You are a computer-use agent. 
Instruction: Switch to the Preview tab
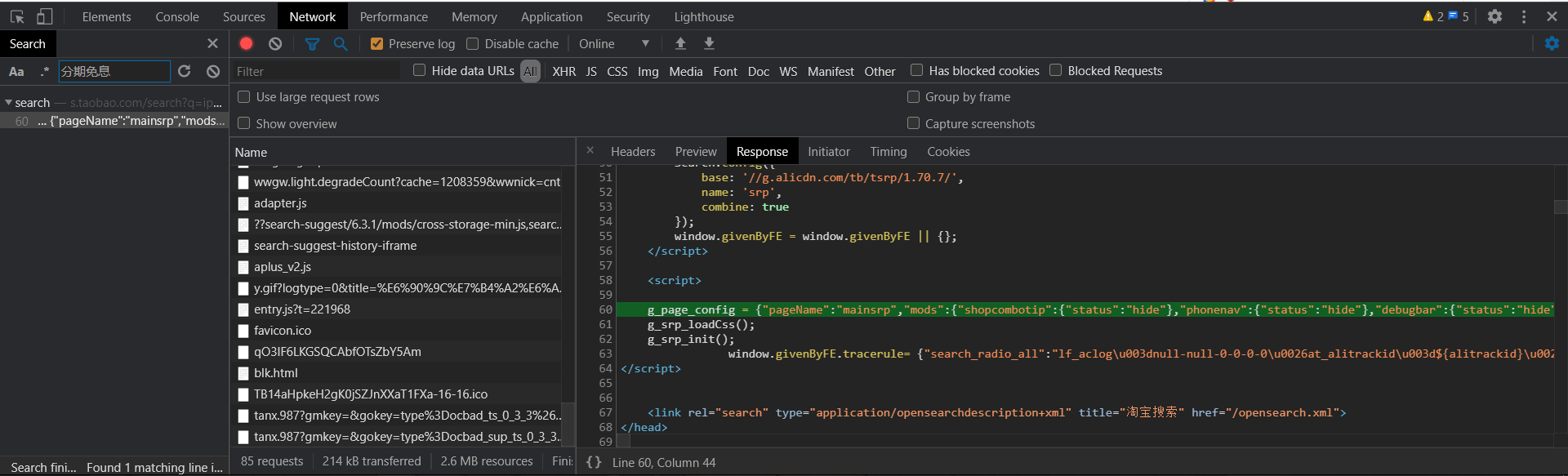point(696,152)
